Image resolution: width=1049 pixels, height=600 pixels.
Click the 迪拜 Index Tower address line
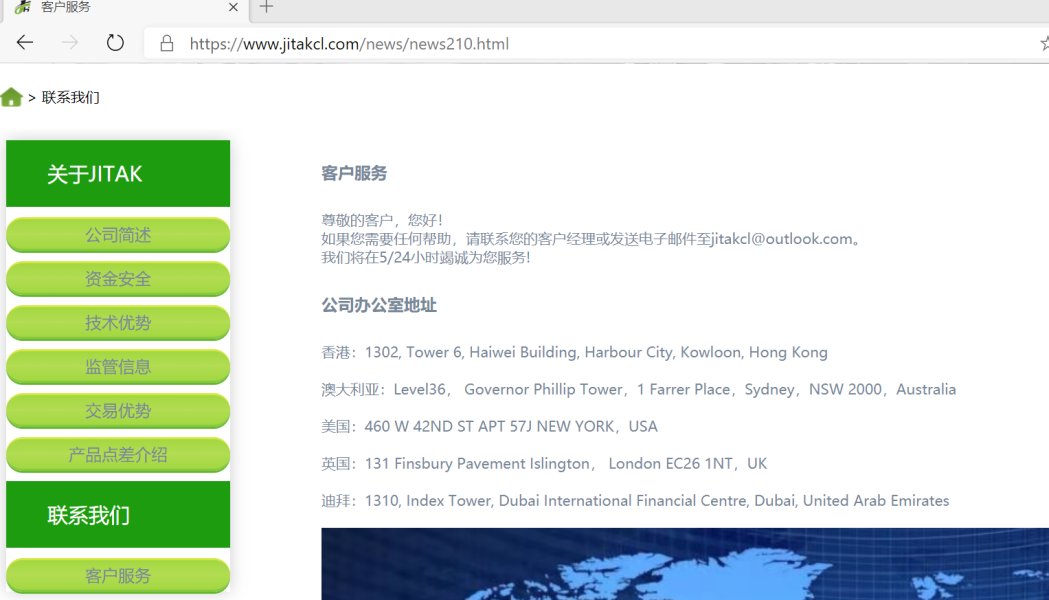(x=635, y=500)
